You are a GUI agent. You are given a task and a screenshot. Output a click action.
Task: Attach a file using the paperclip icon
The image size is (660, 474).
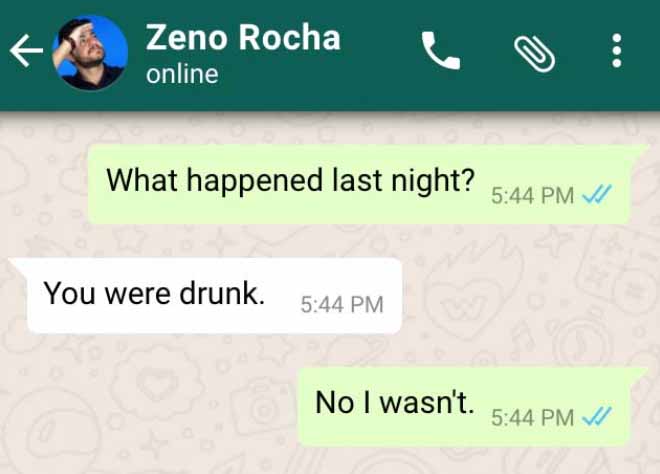coord(534,53)
